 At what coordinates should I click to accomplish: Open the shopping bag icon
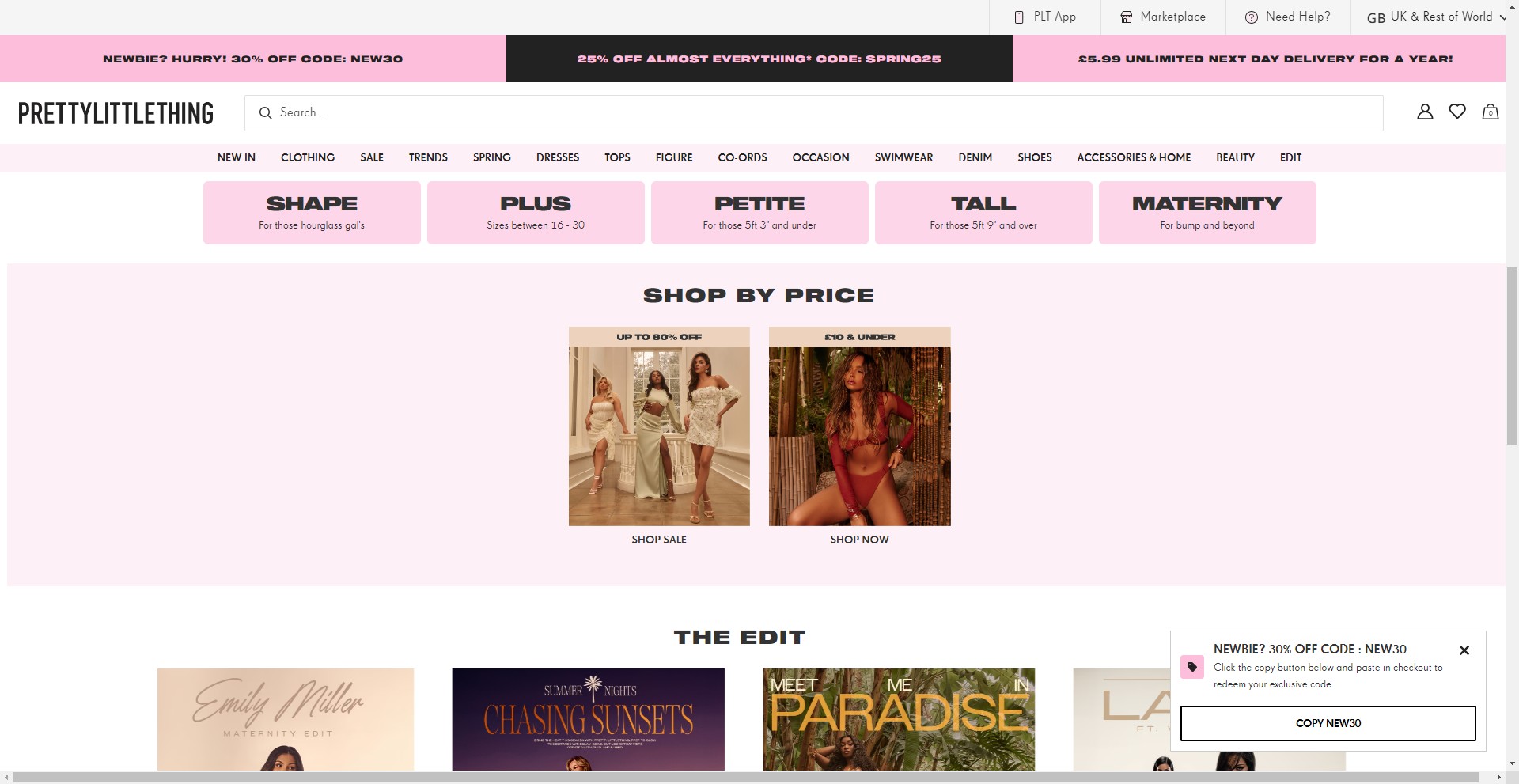pos(1490,112)
